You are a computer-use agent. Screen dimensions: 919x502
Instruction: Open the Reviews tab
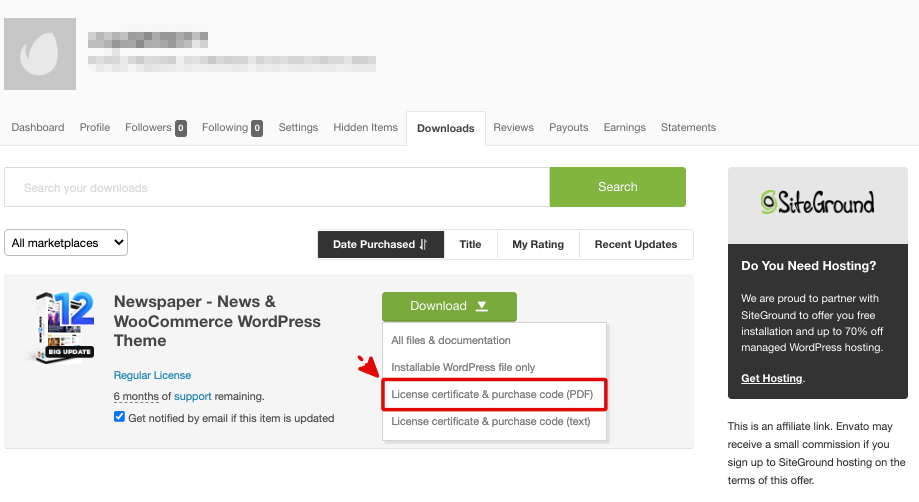click(x=513, y=128)
